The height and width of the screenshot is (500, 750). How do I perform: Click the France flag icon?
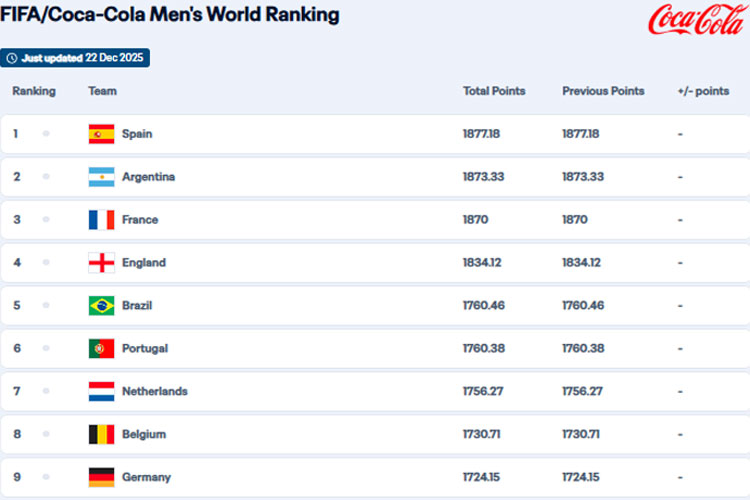[x=101, y=220]
